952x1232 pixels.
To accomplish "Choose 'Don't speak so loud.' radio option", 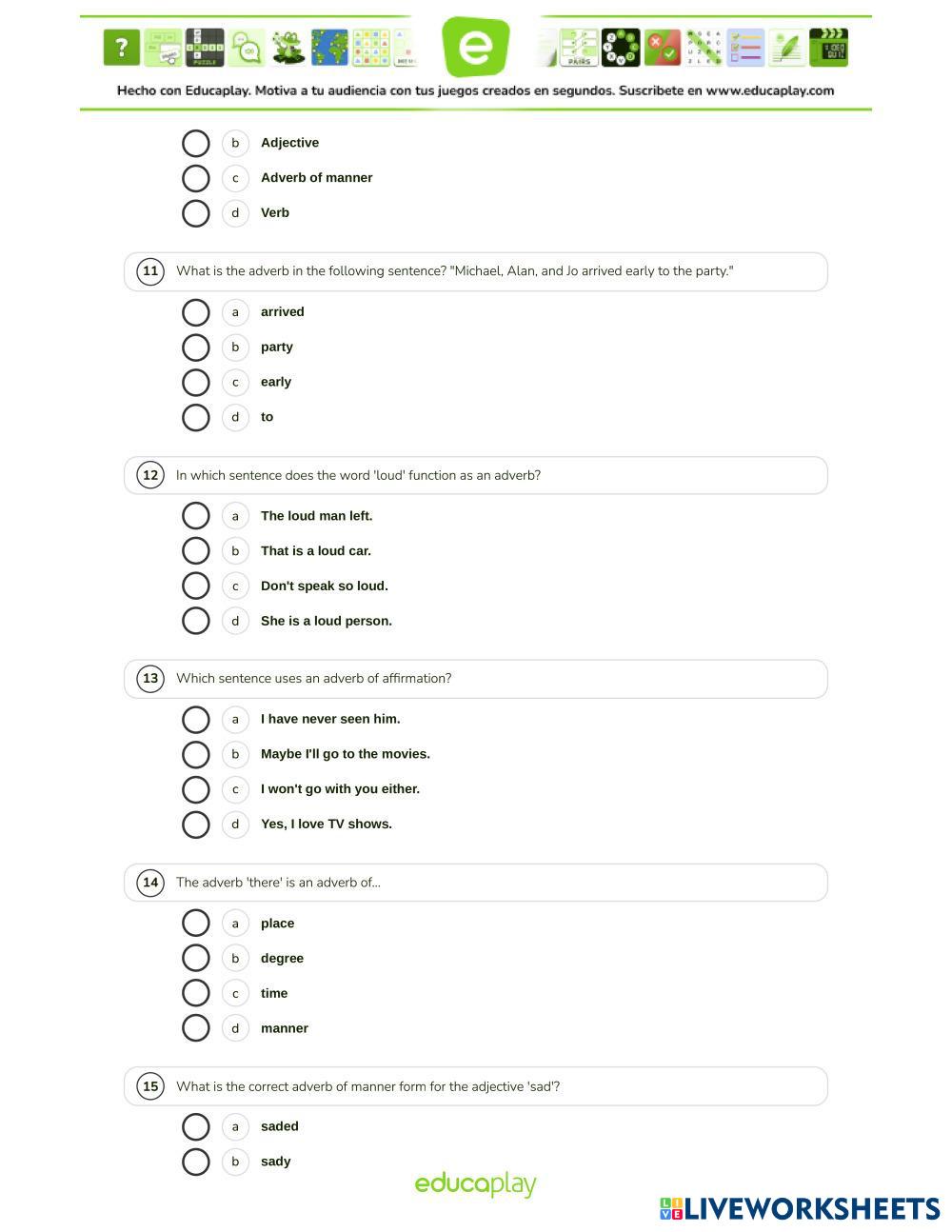I will (195, 586).
